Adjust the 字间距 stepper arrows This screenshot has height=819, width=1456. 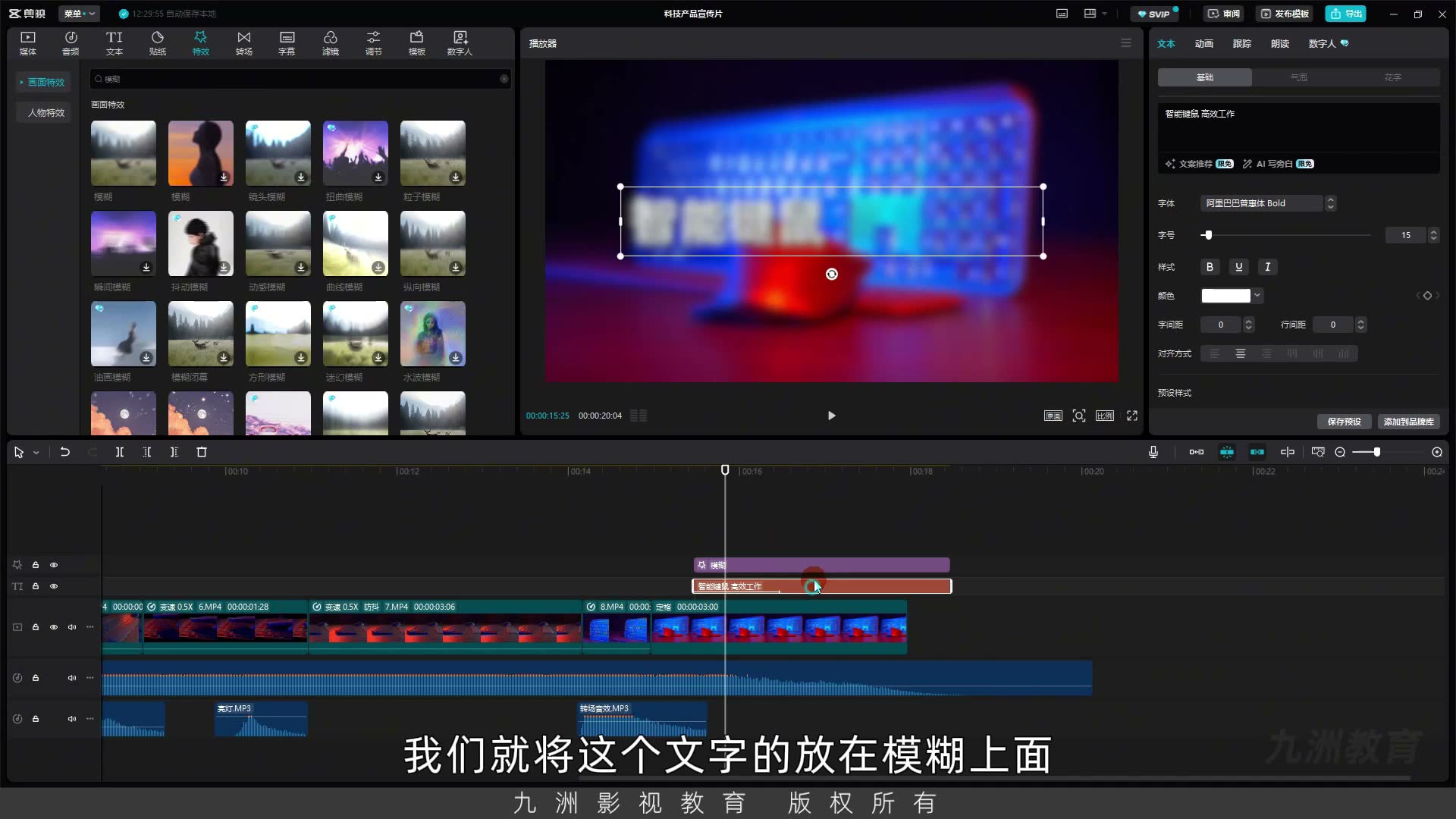tap(1248, 325)
